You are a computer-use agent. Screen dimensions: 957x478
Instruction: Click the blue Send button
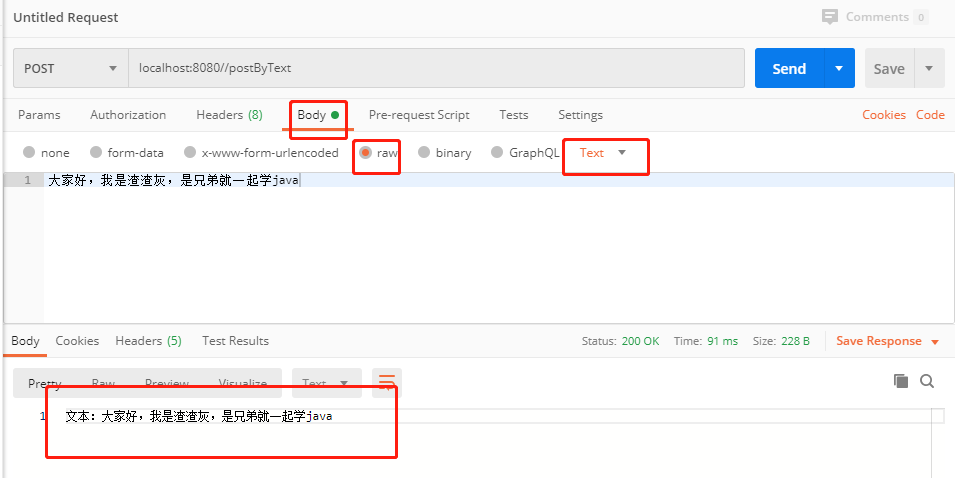(x=790, y=68)
